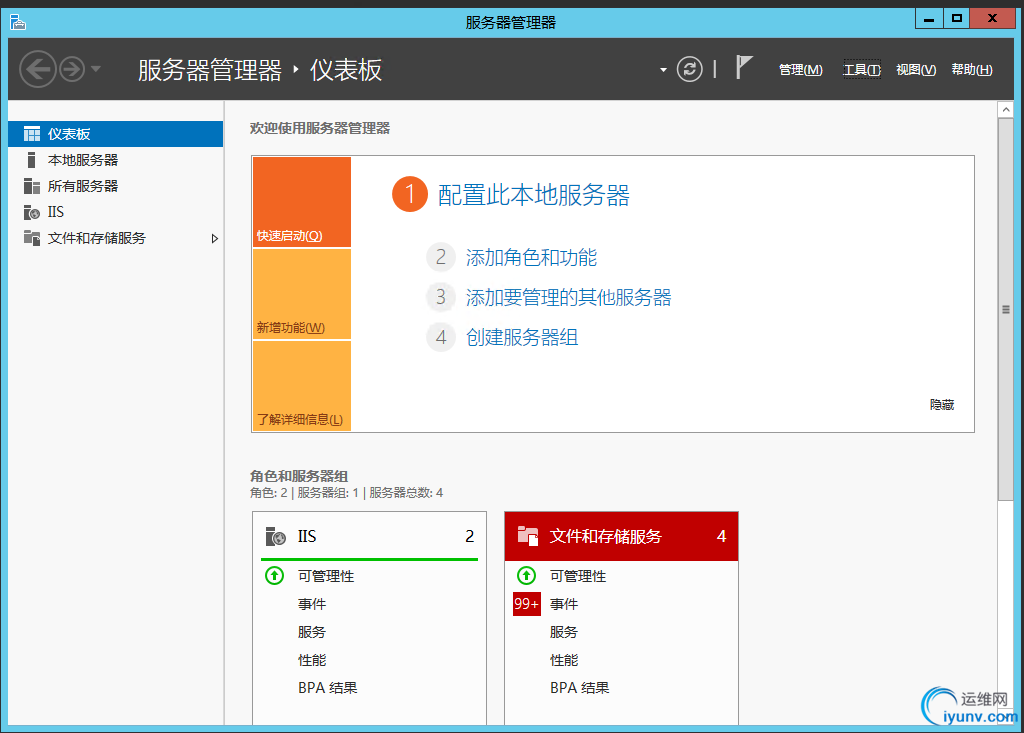The height and width of the screenshot is (733, 1024).
Task: Hide the welcome panel via 隐藏
Action: (942, 405)
